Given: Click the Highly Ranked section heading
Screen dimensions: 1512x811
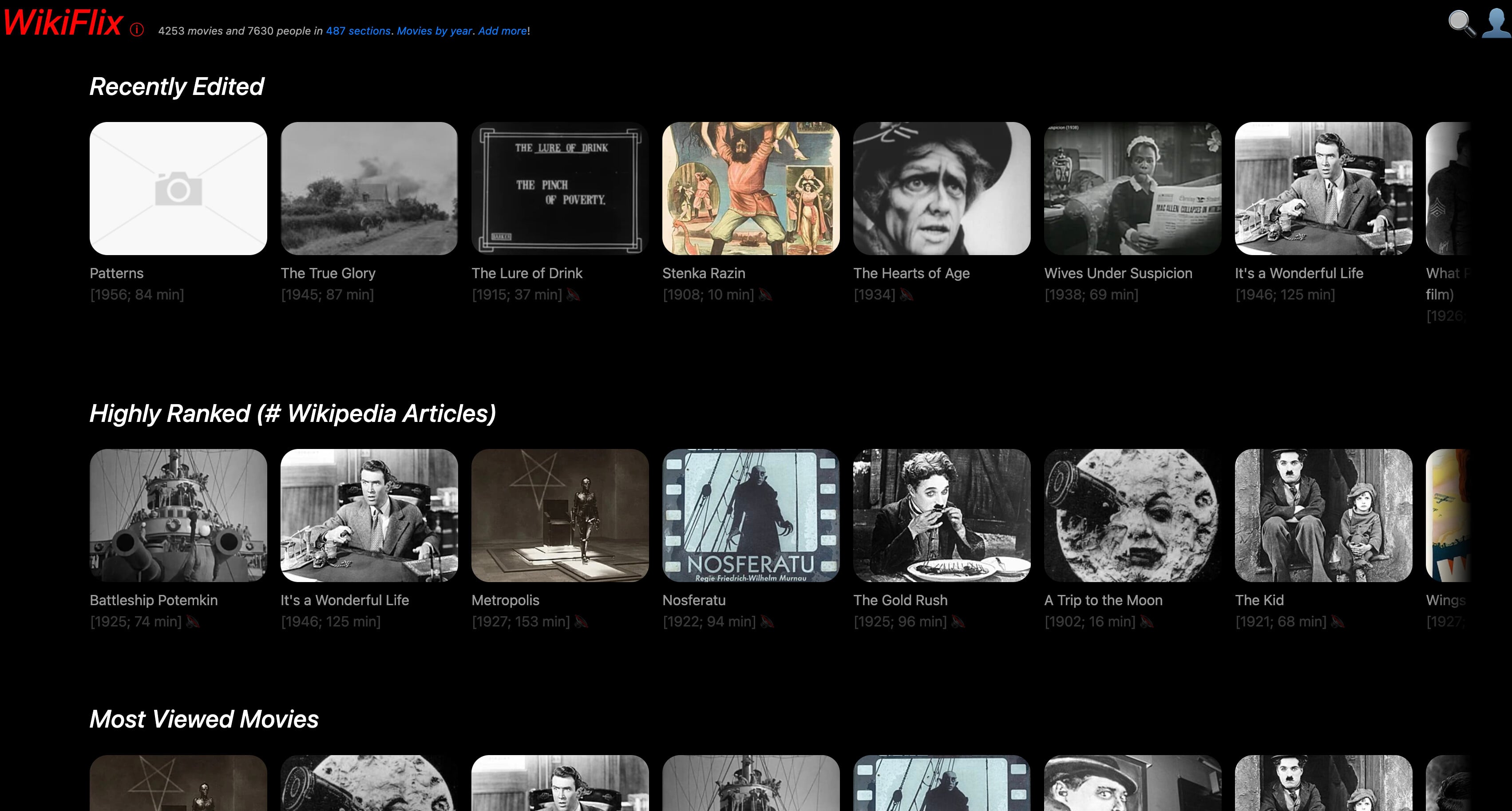Looking at the screenshot, I should 292,413.
